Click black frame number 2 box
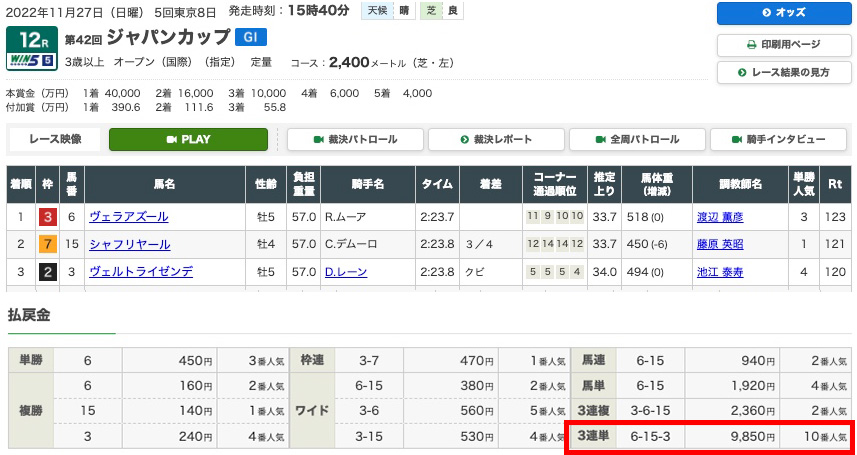The width and height of the screenshot is (857, 455). click(x=48, y=272)
